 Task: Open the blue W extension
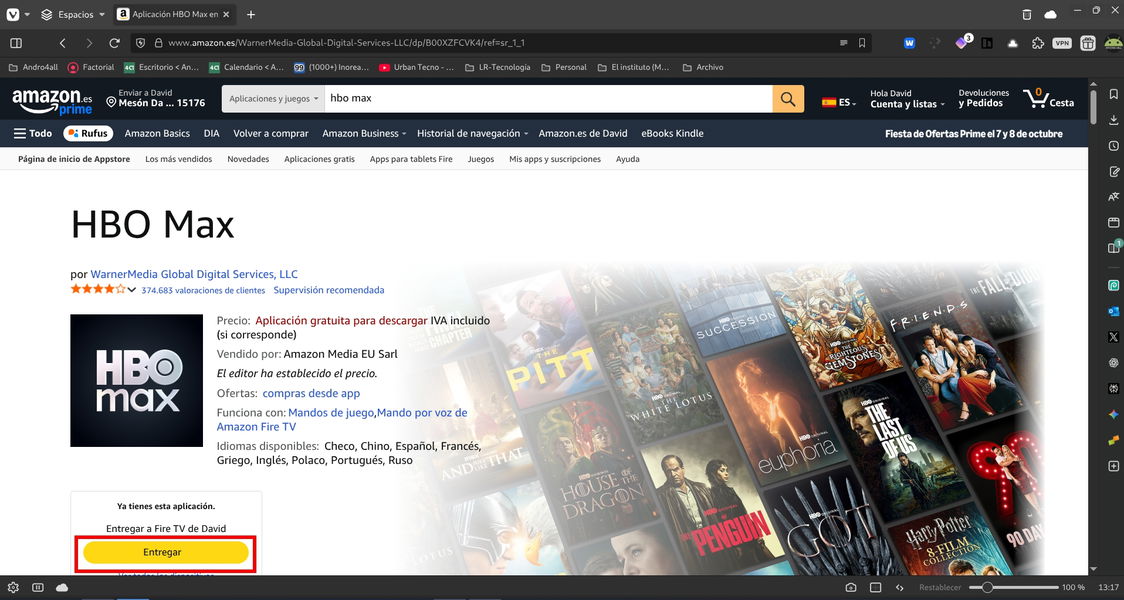pyautogui.click(x=910, y=43)
